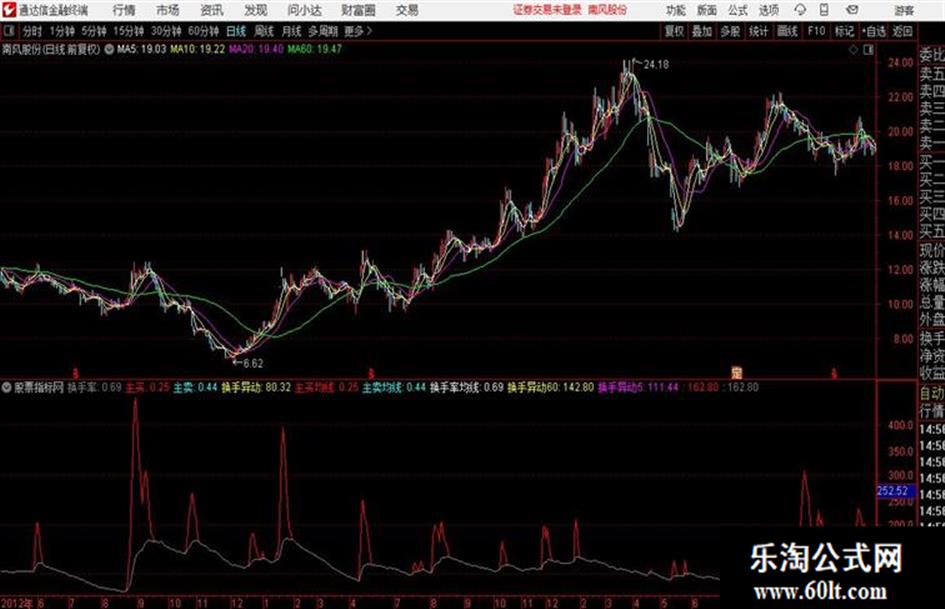
Task: Click the 现价 row in the right panel
Action: (932, 250)
